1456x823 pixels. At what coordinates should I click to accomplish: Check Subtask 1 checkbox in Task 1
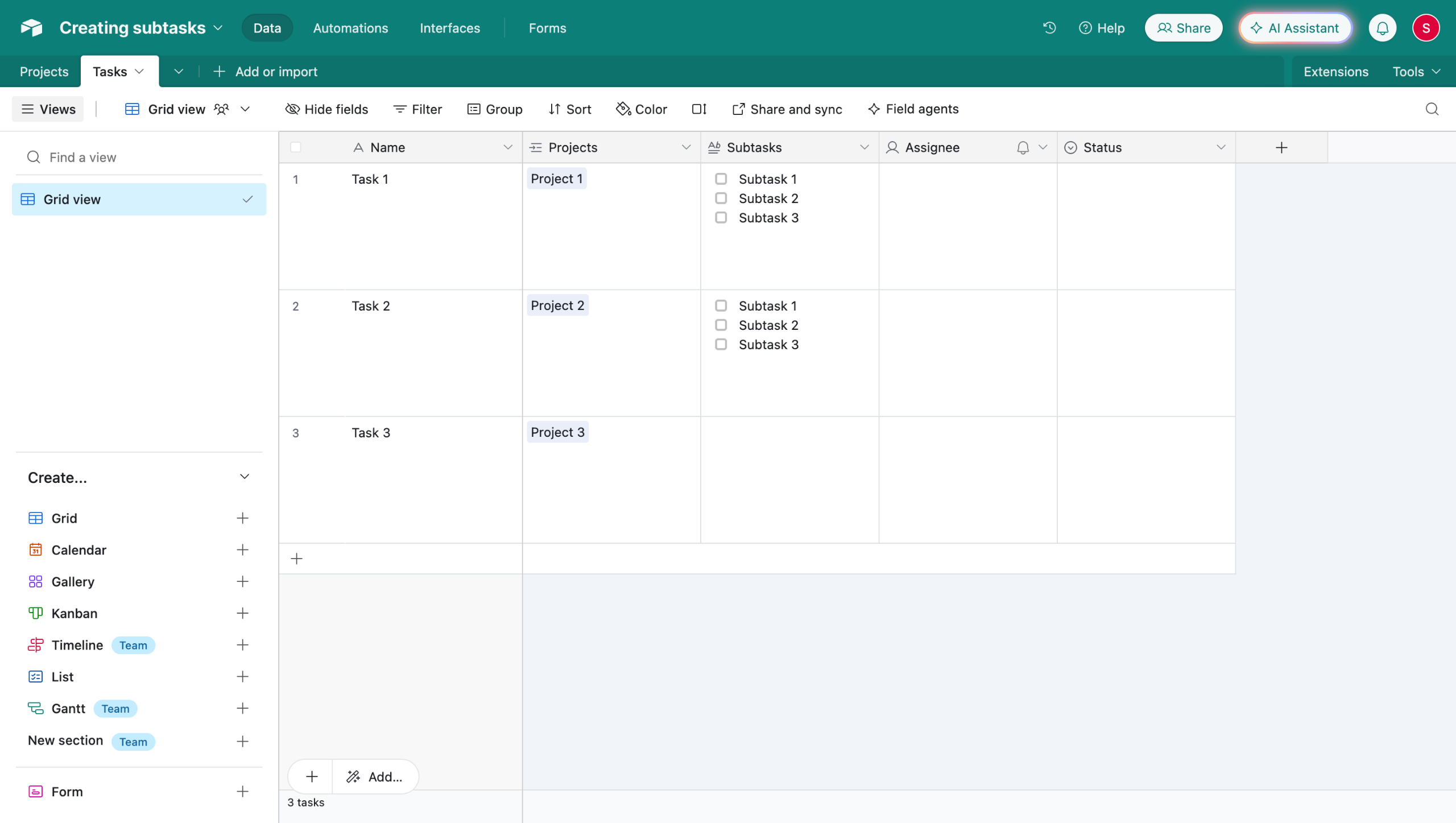(721, 179)
